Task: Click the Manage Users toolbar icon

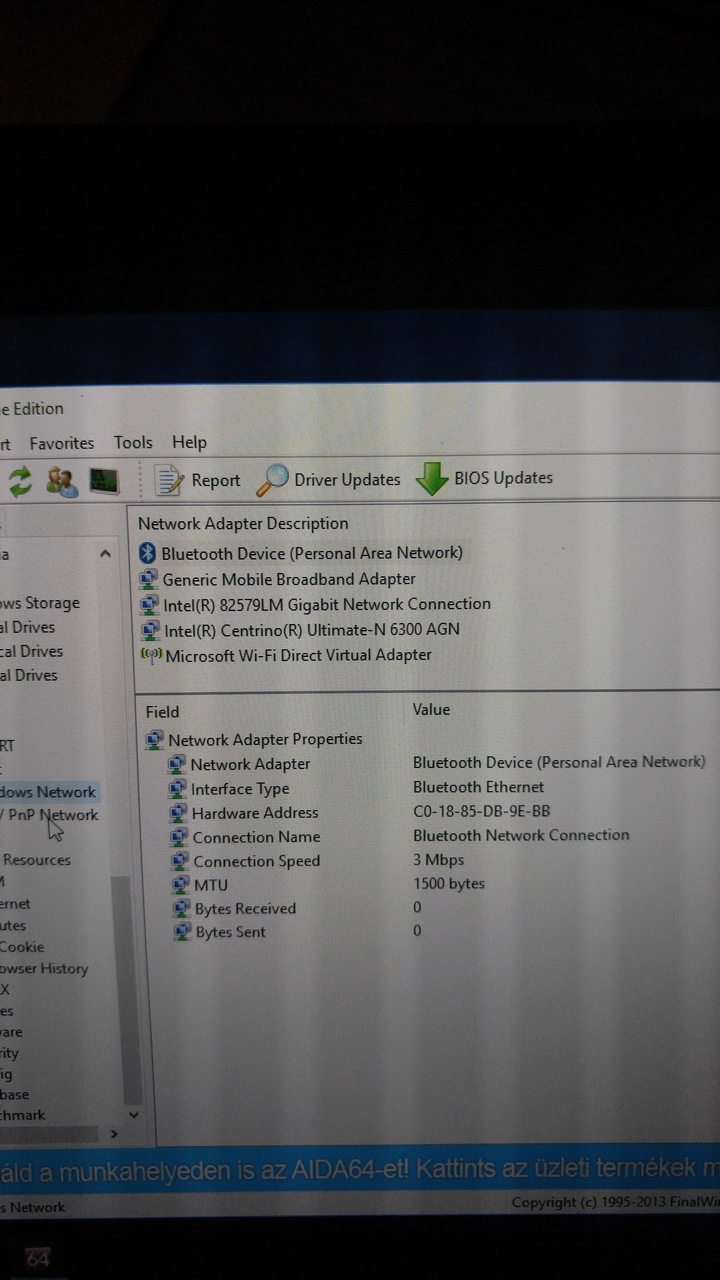Action: point(61,481)
